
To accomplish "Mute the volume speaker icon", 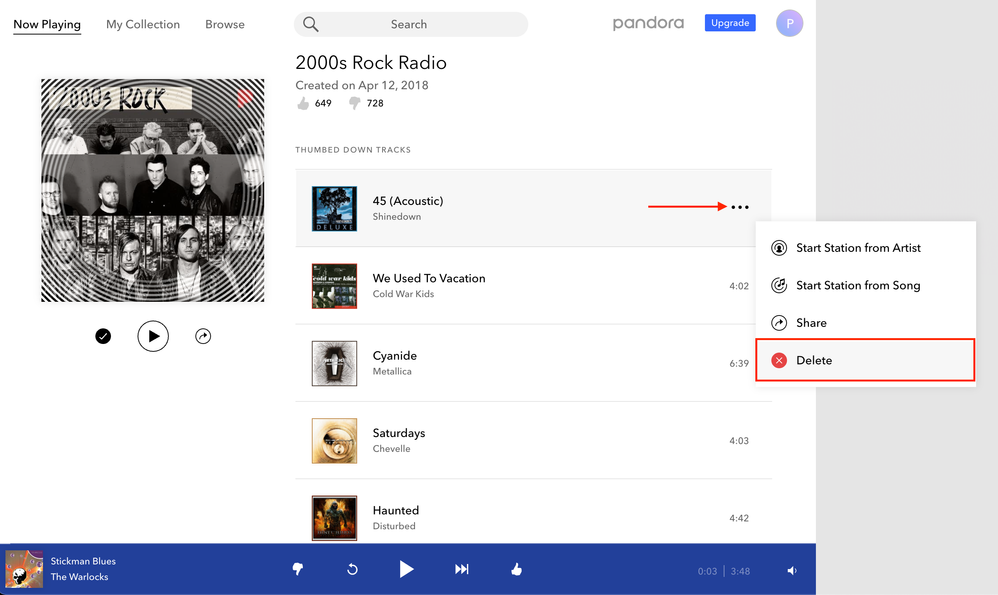I will [792, 571].
